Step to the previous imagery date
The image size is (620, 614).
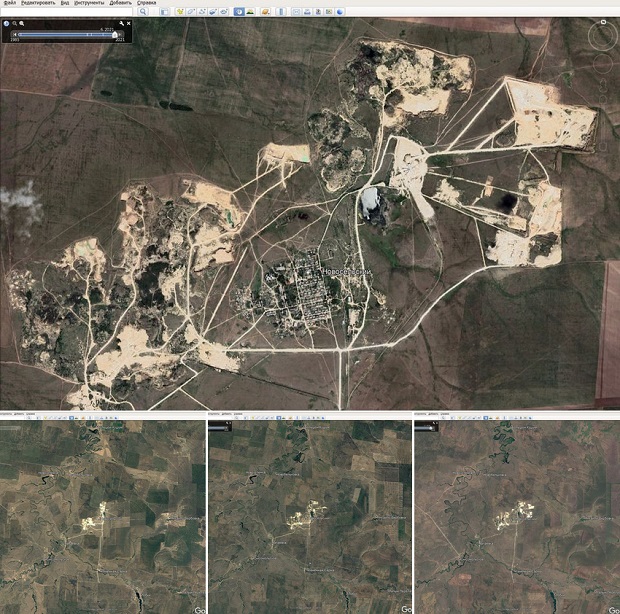15,35
